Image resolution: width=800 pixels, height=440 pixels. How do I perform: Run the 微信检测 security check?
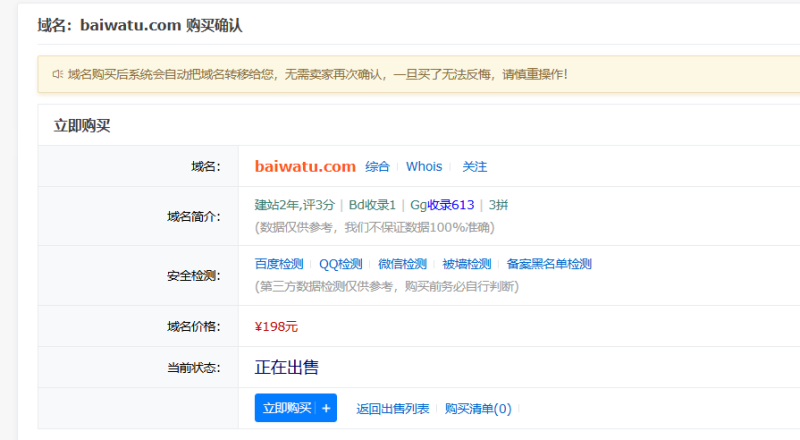402,264
